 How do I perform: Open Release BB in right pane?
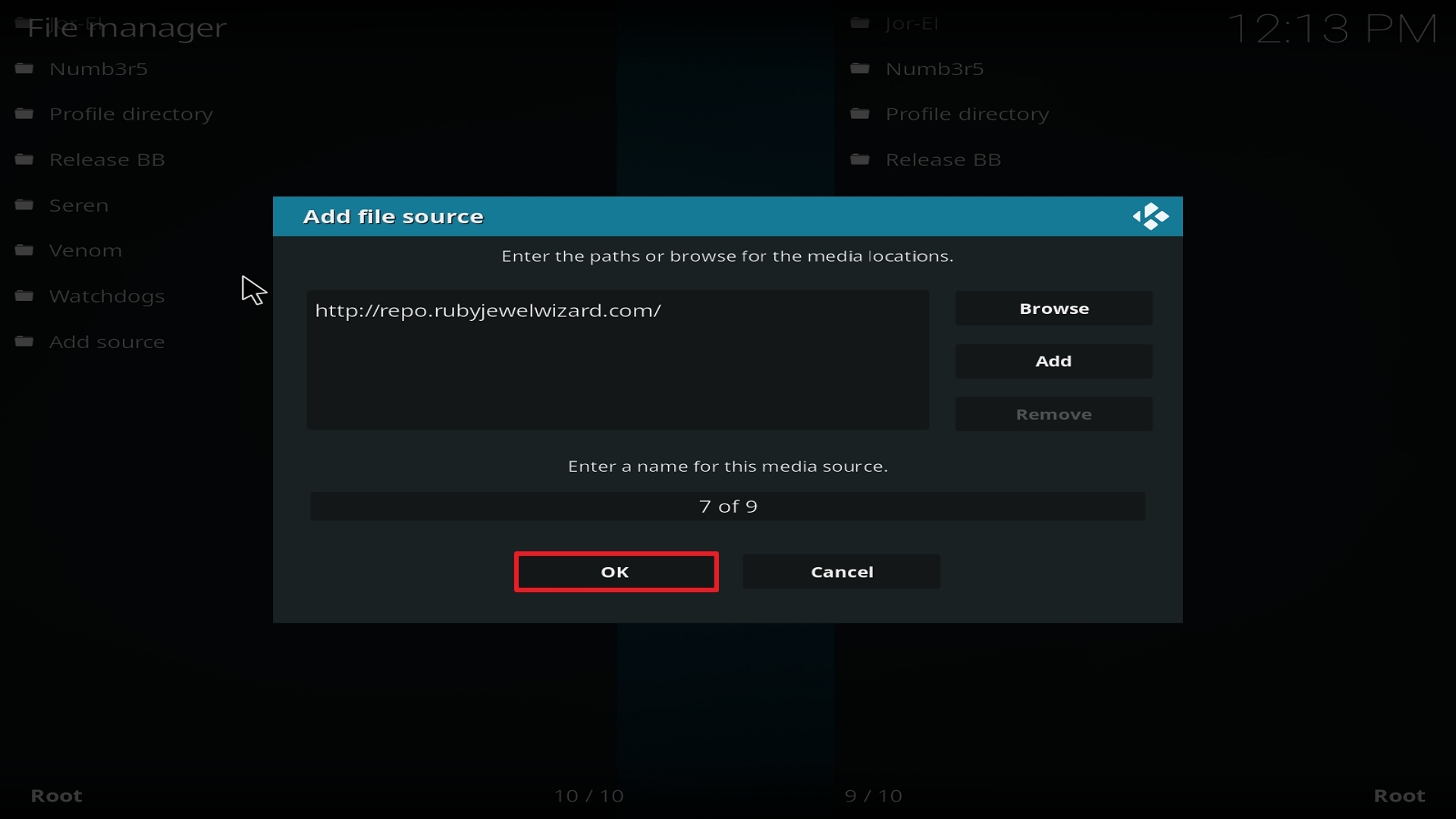coord(943,160)
